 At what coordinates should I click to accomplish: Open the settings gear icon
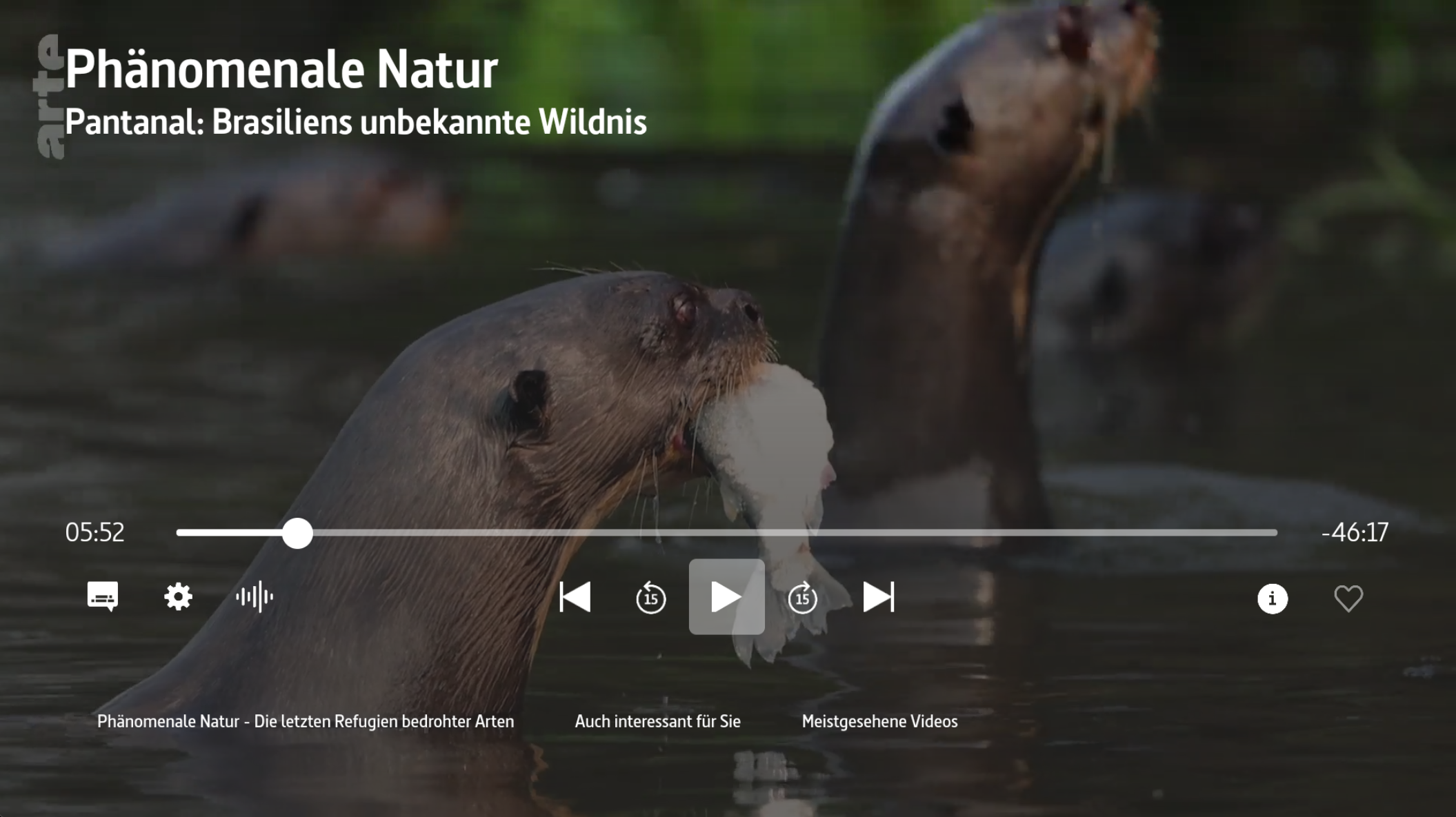pos(178,596)
